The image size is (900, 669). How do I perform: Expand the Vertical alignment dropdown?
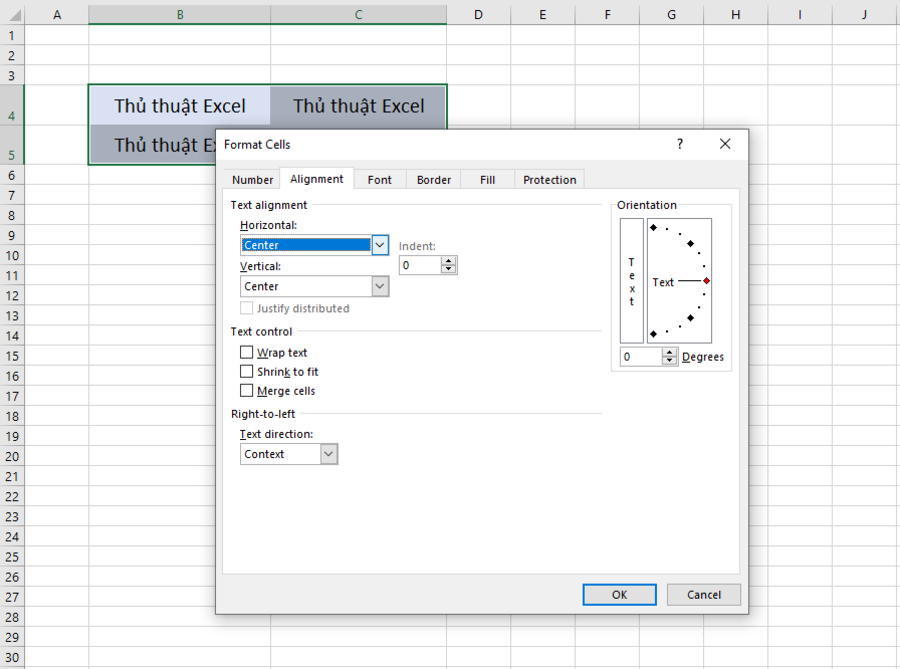click(380, 286)
